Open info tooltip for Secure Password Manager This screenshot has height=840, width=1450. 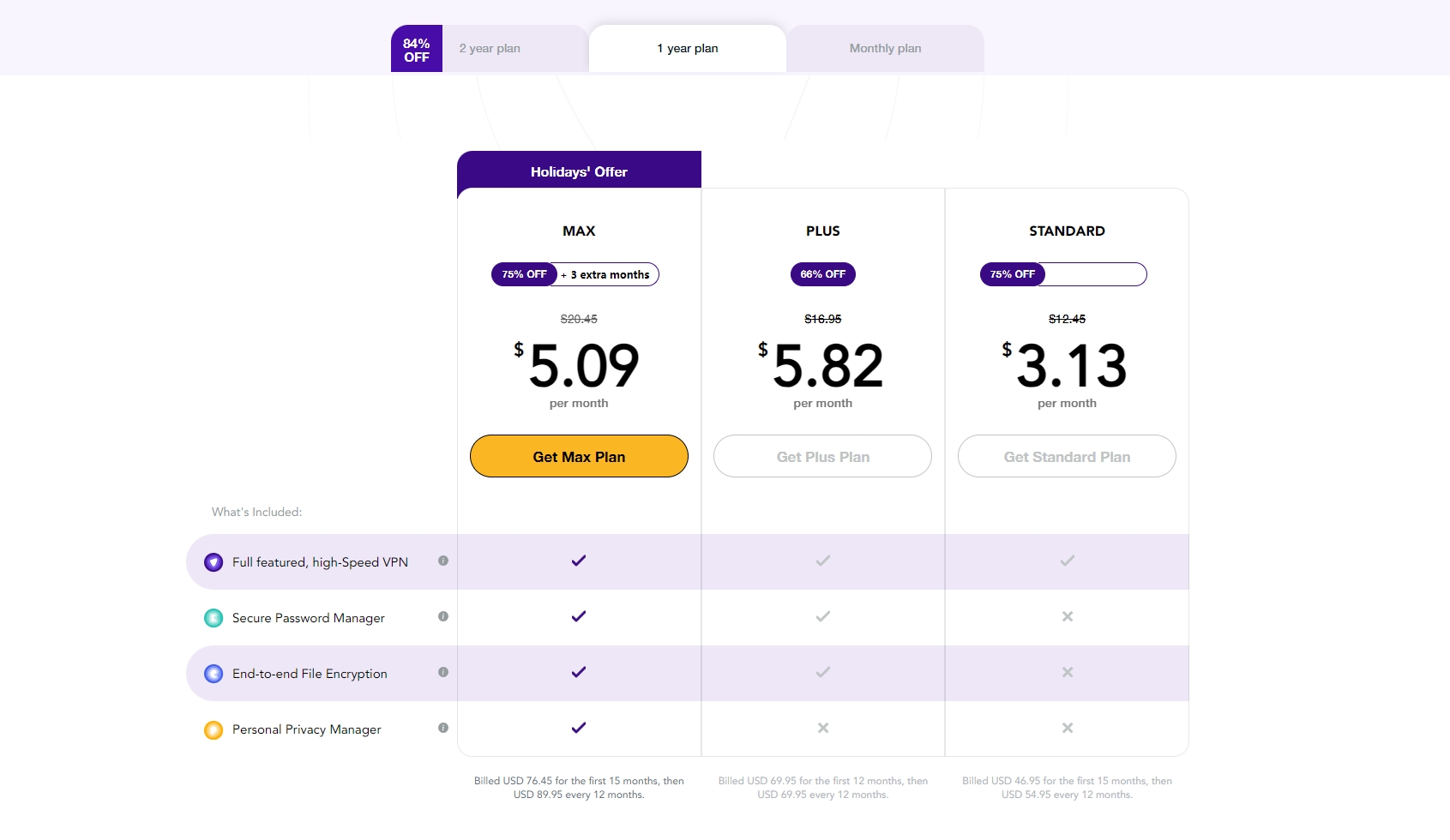443,616
